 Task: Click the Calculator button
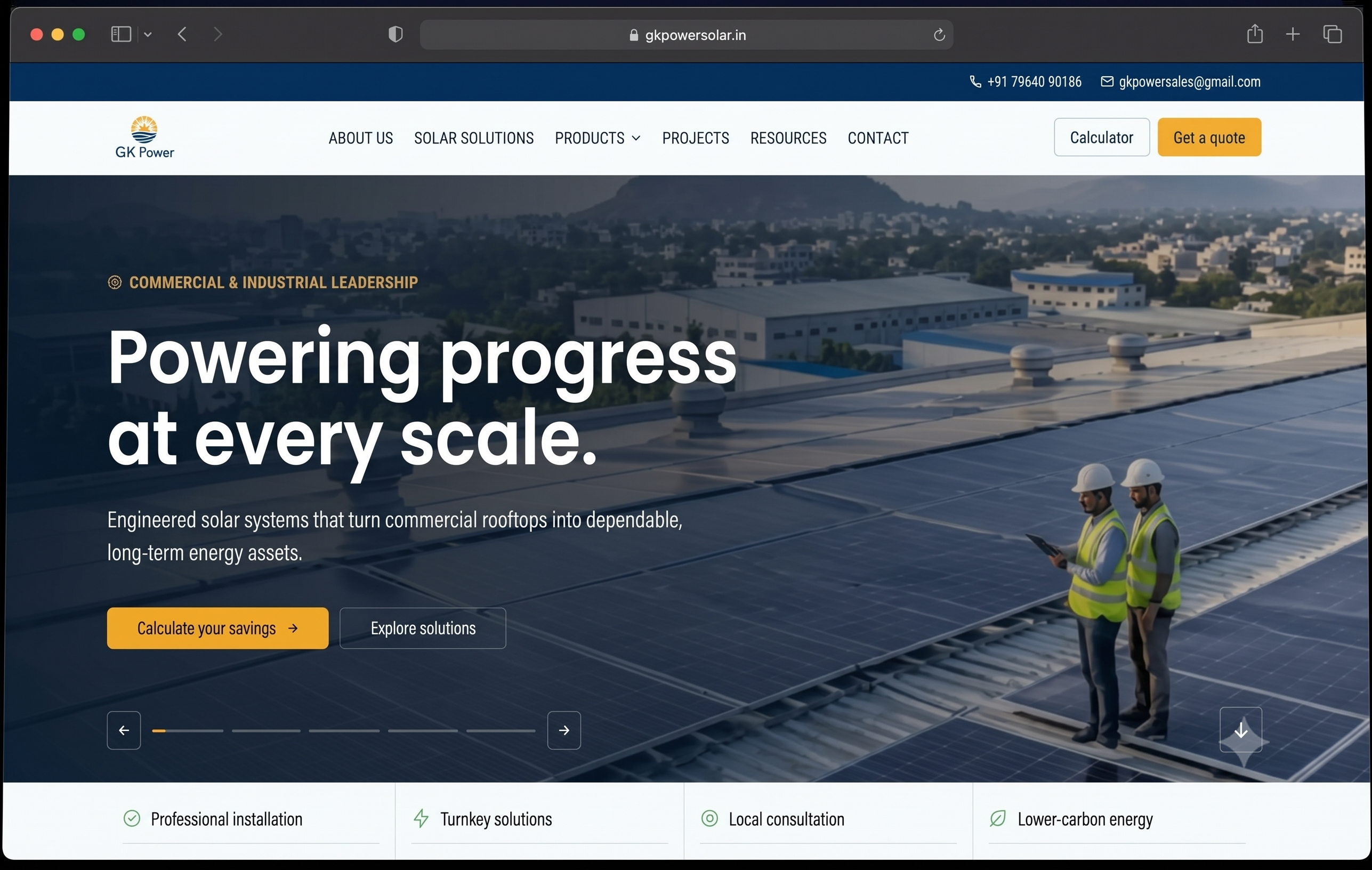1101,138
